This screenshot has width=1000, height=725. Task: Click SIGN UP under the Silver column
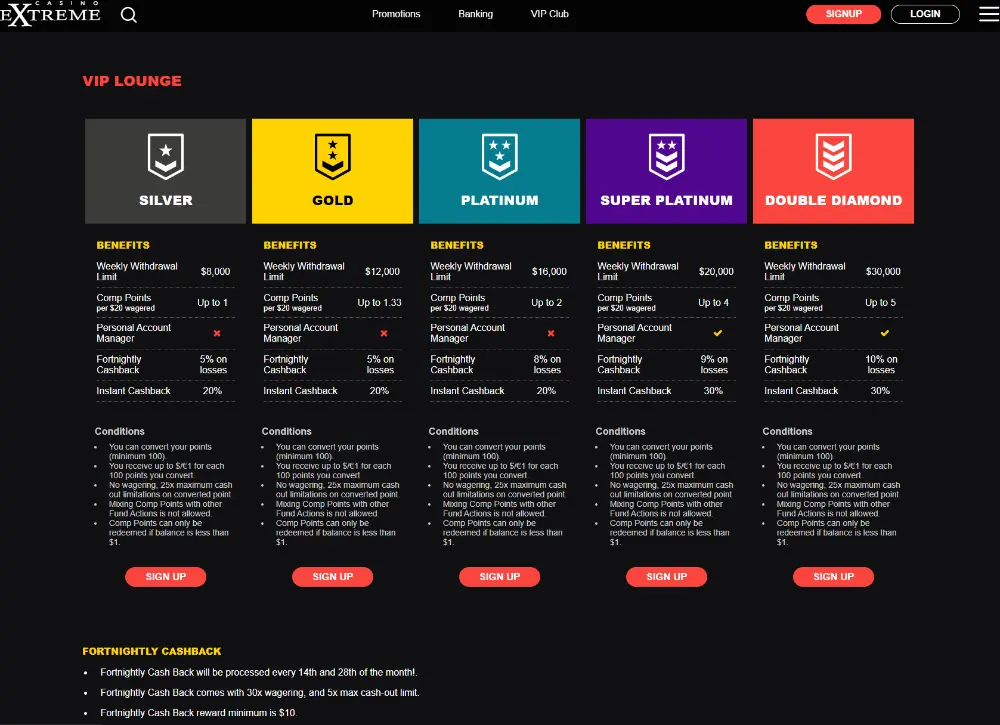click(x=166, y=576)
